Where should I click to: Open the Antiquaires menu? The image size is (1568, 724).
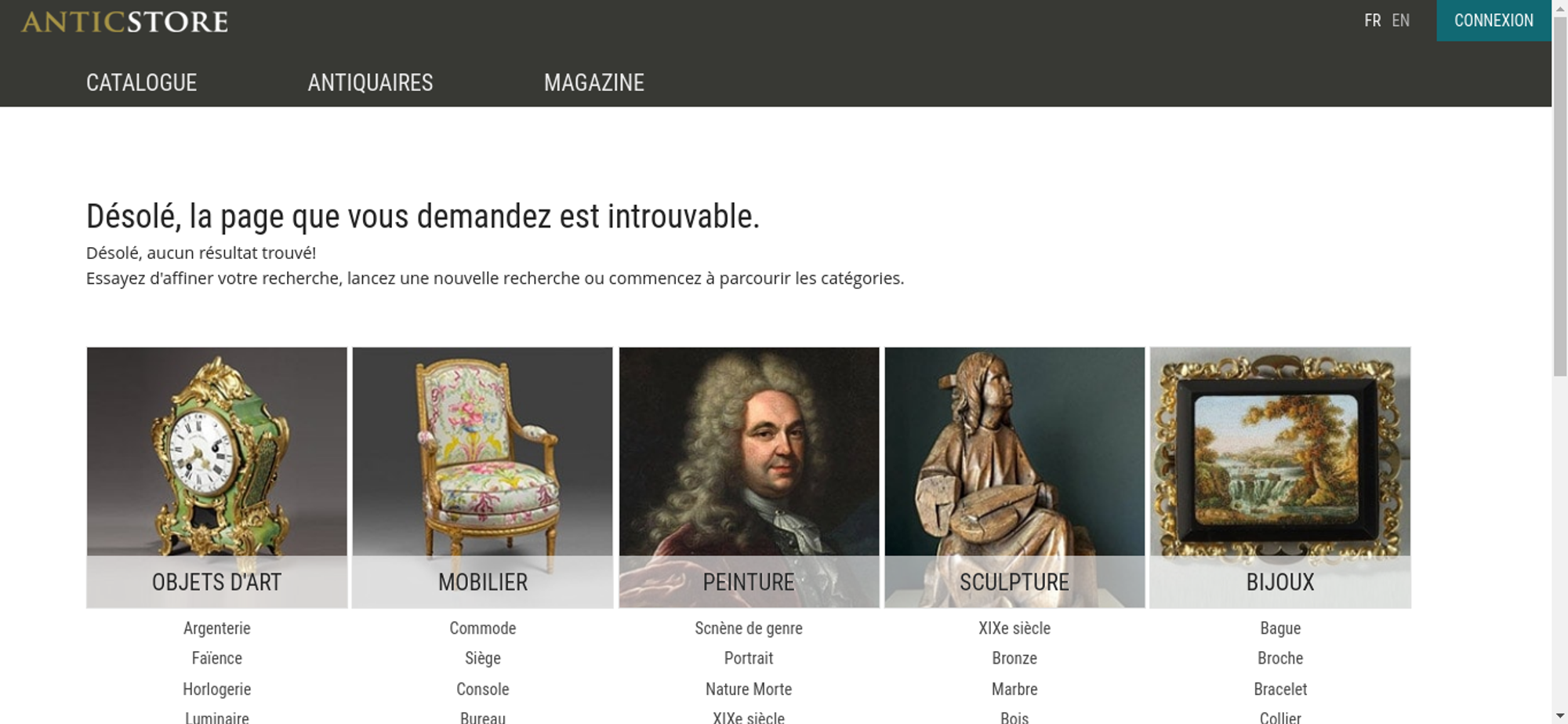click(x=370, y=82)
